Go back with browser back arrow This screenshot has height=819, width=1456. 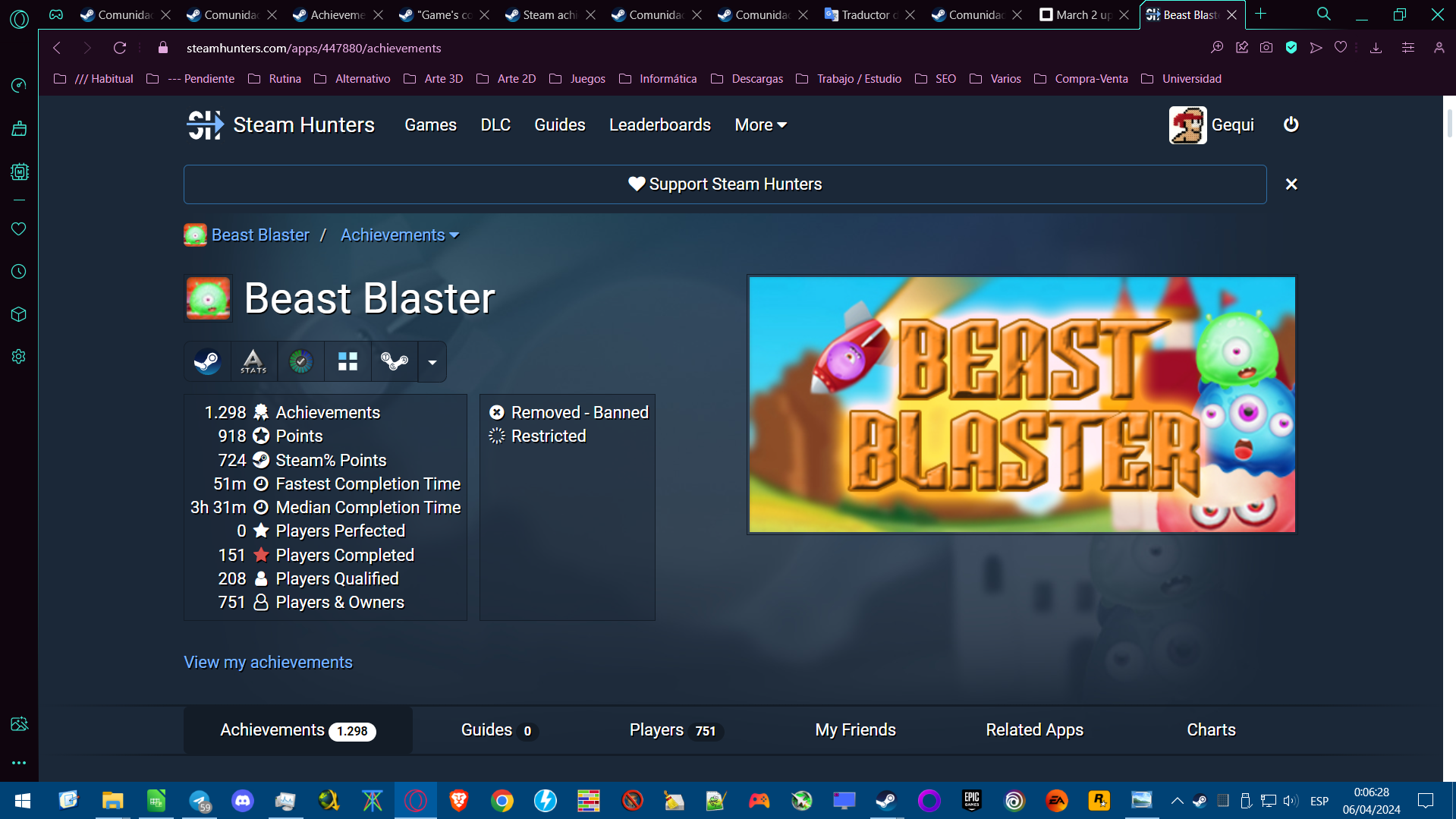[x=57, y=48]
